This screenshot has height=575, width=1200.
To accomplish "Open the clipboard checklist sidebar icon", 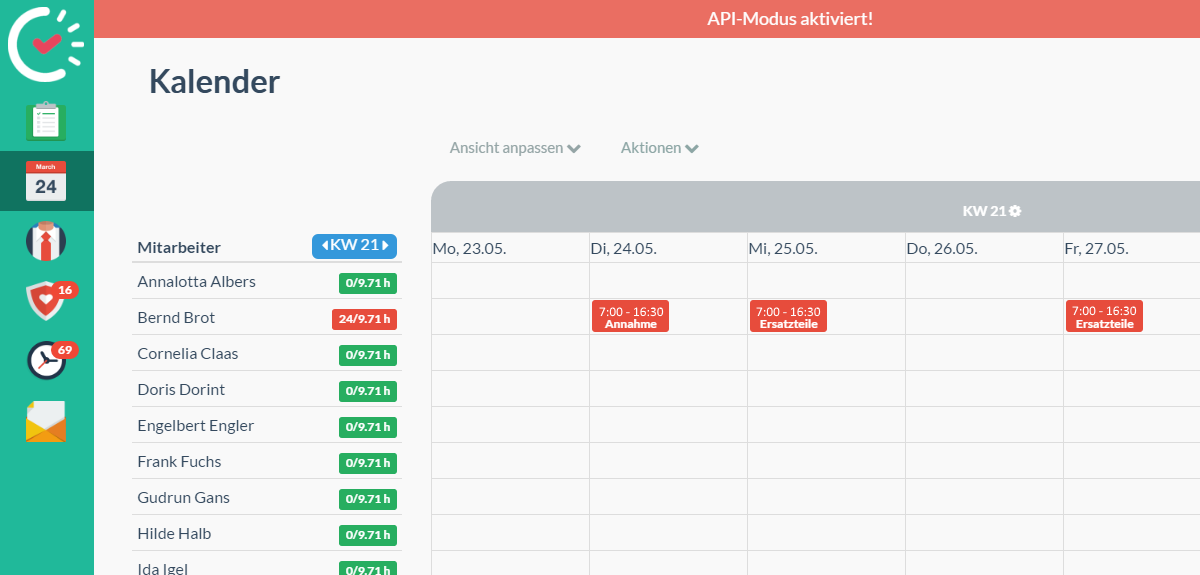I will click(46, 121).
